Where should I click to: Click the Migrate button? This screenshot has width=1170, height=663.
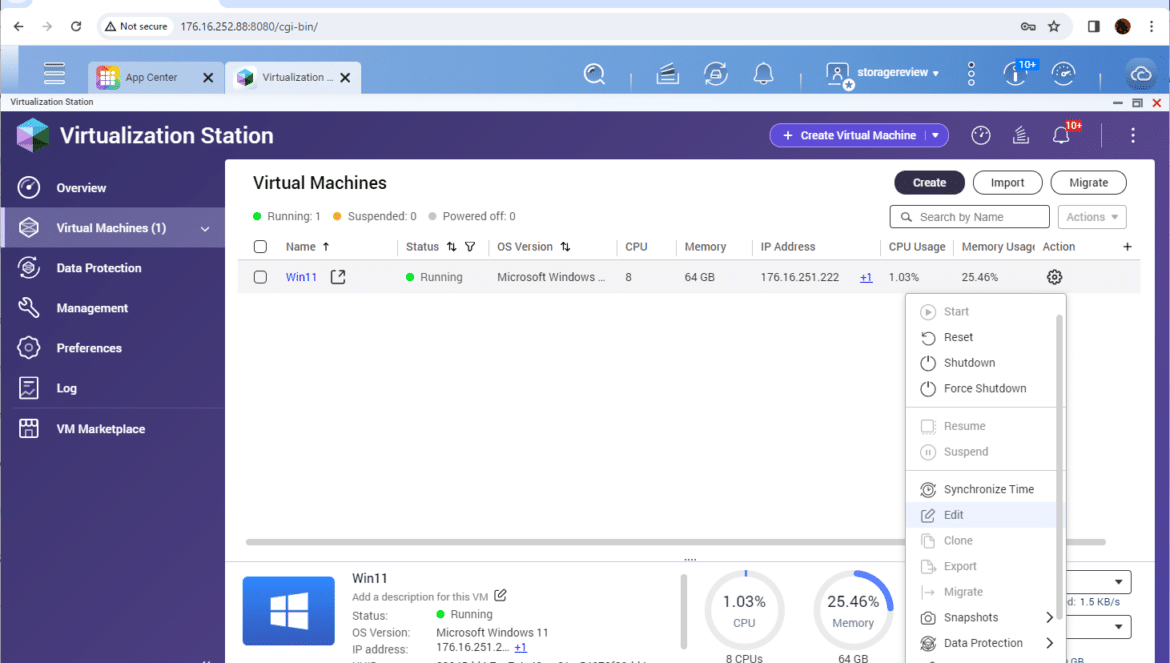[x=1088, y=183]
